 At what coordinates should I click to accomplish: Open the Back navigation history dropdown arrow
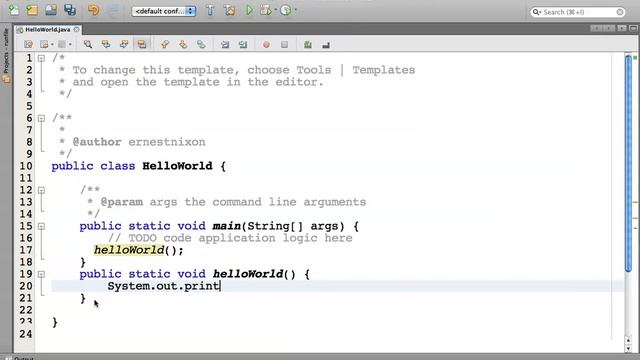point(52,45)
